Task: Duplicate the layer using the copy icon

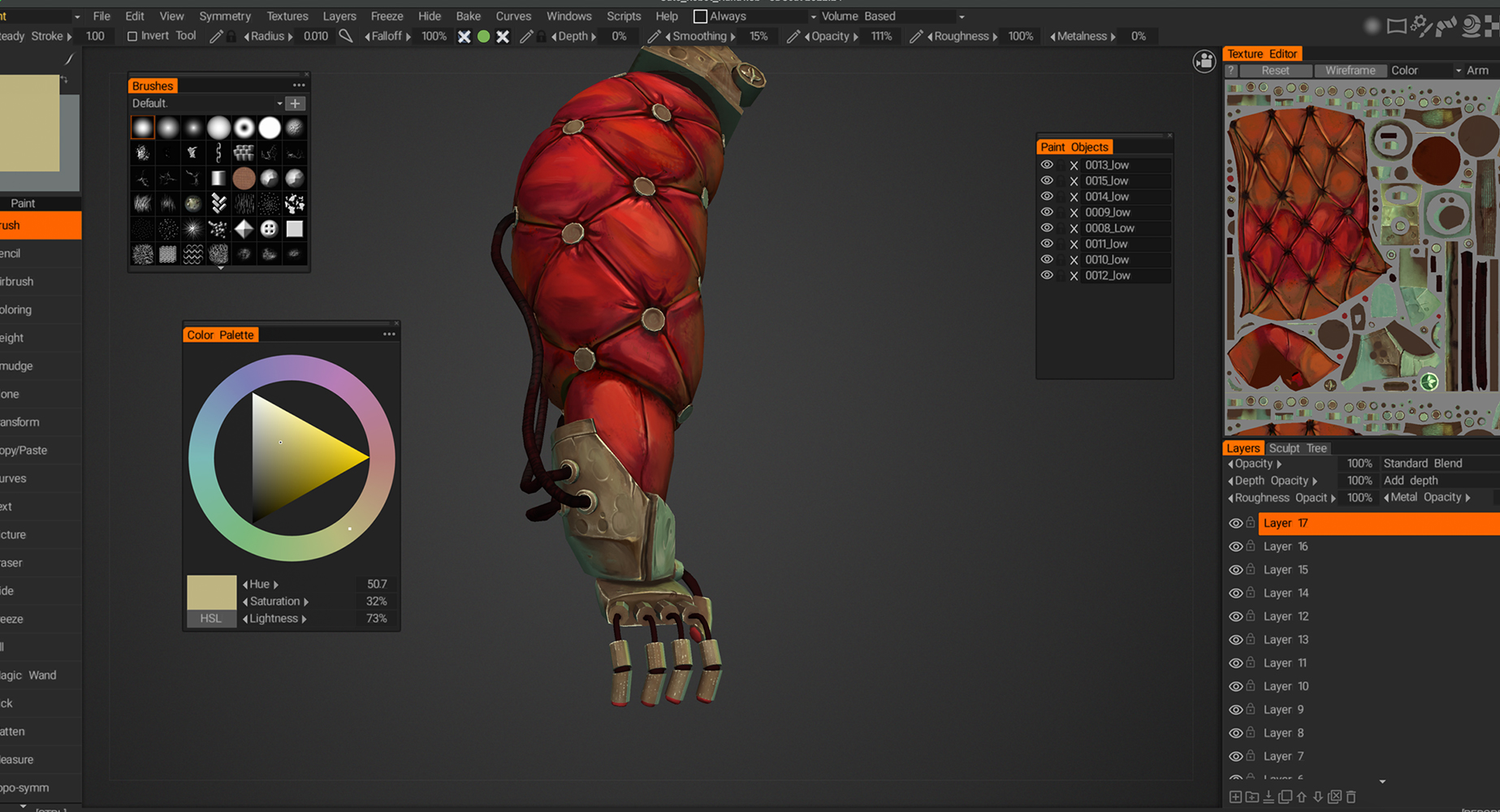Action: (1285, 797)
